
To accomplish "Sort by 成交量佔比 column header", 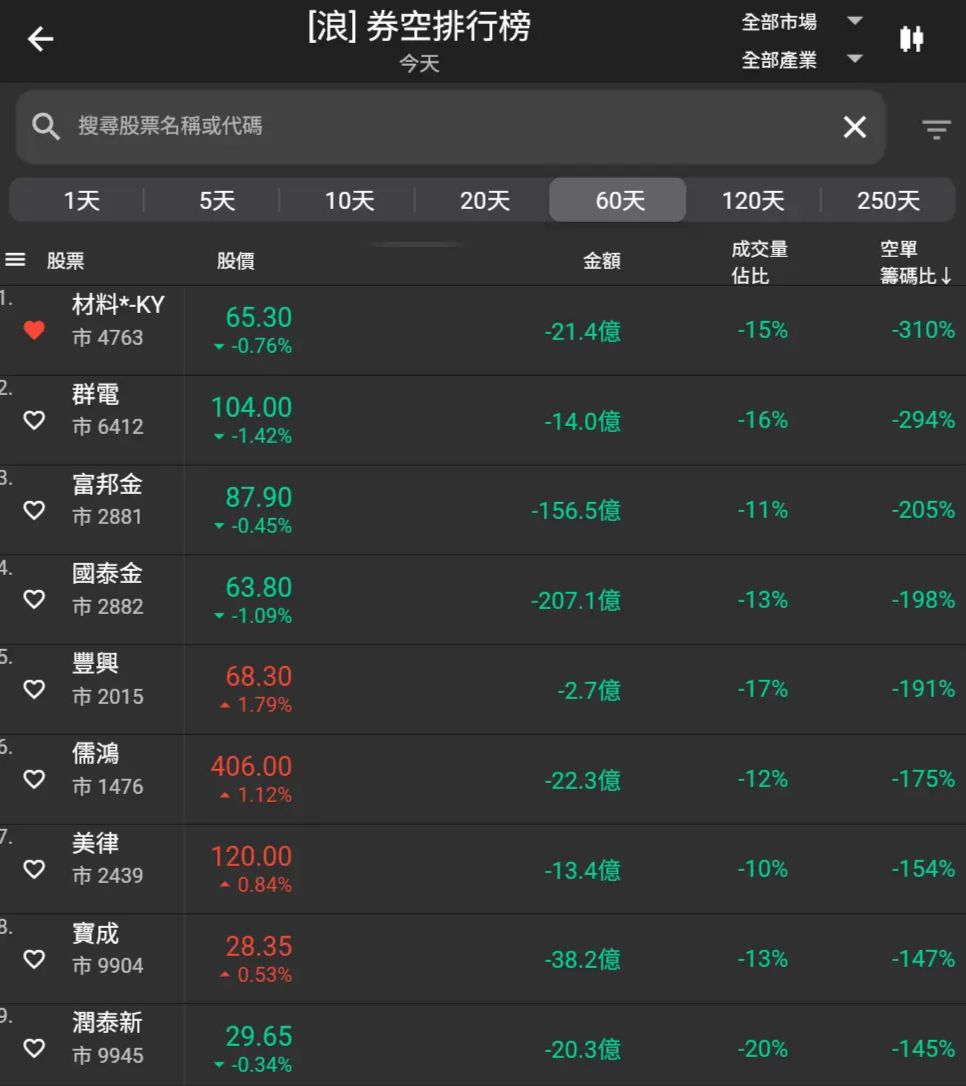I will [758, 262].
